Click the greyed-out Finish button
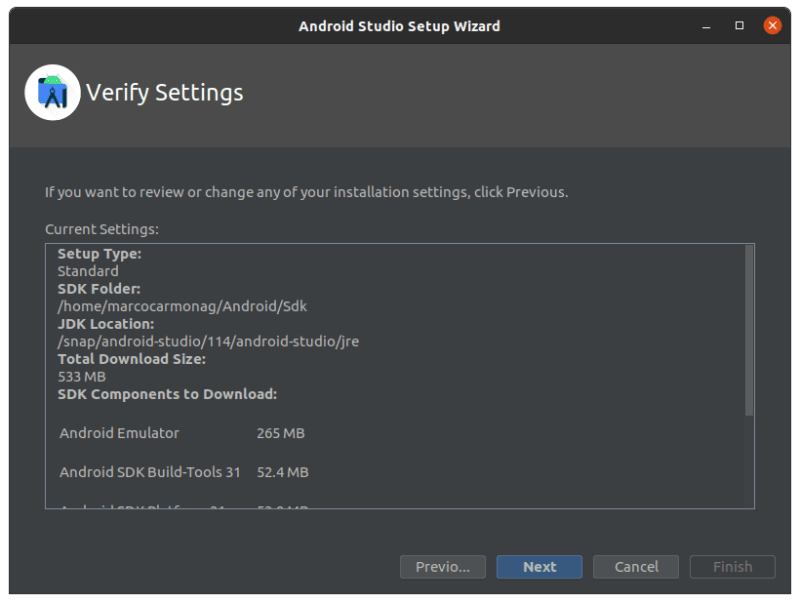Image resolution: width=800 pixels, height=603 pixels. coord(732,567)
